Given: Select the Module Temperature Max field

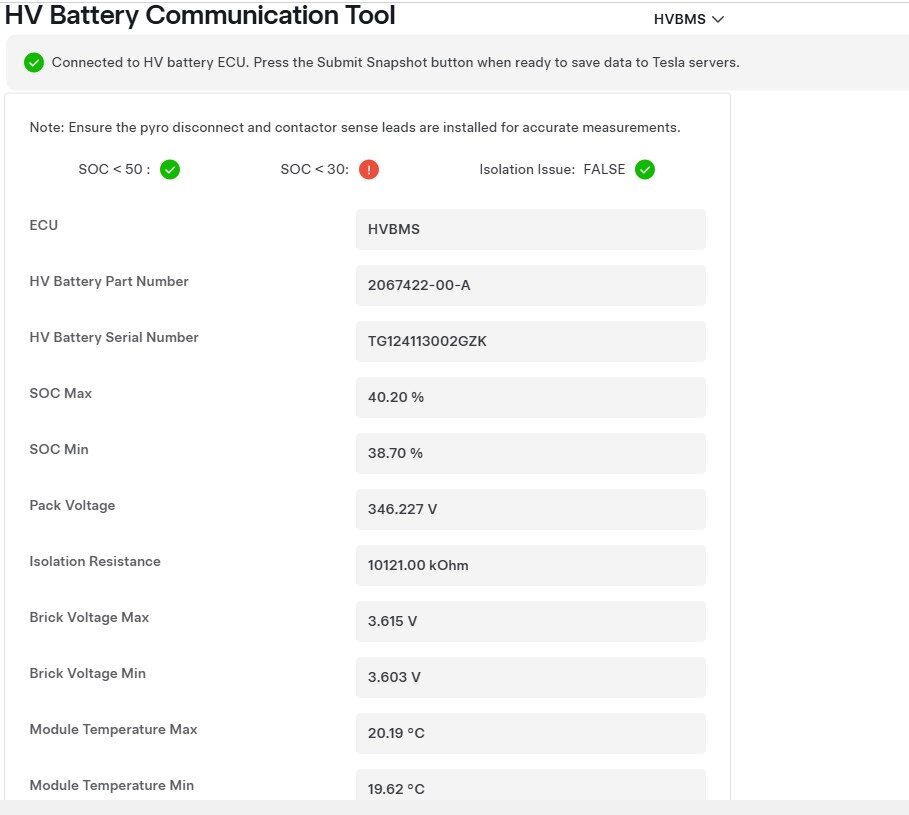Looking at the screenshot, I should (x=530, y=733).
